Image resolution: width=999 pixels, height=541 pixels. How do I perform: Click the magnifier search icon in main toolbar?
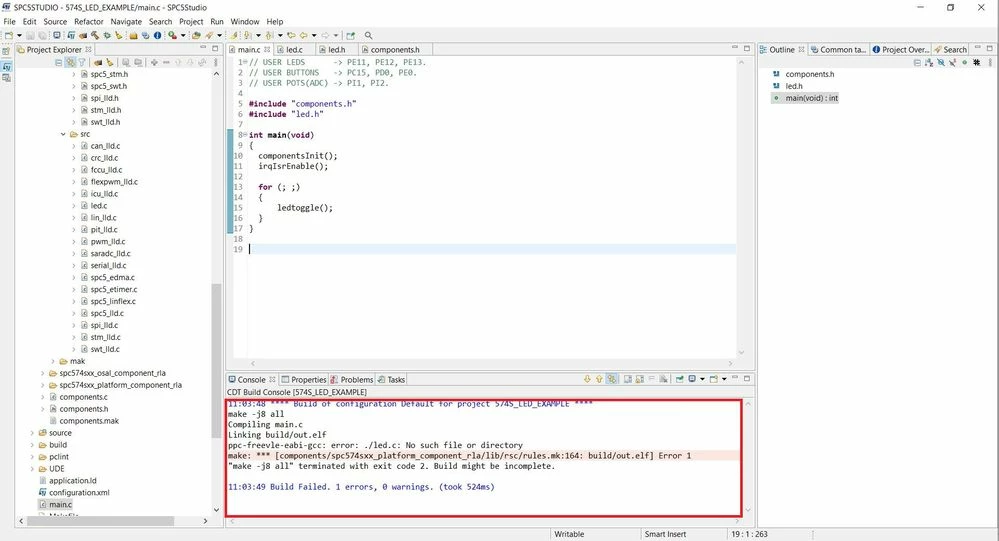tap(368, 35)
